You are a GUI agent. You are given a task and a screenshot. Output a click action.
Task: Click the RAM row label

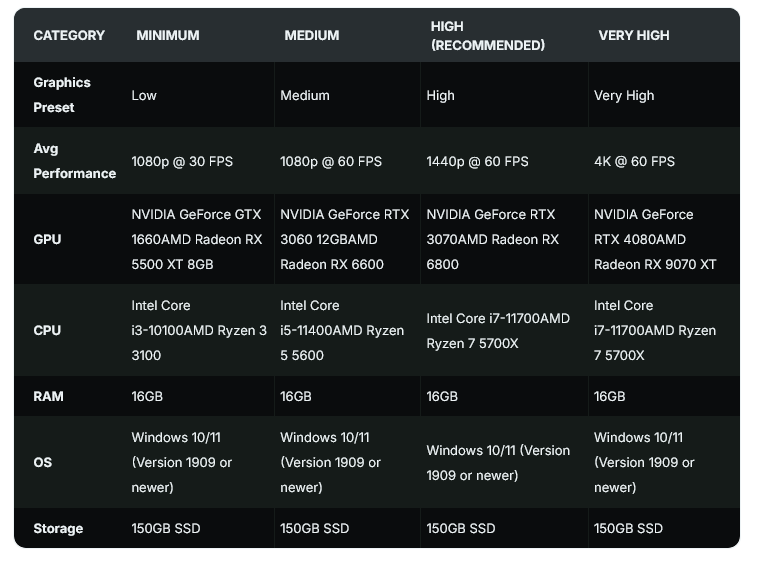(x=48, y=396)
